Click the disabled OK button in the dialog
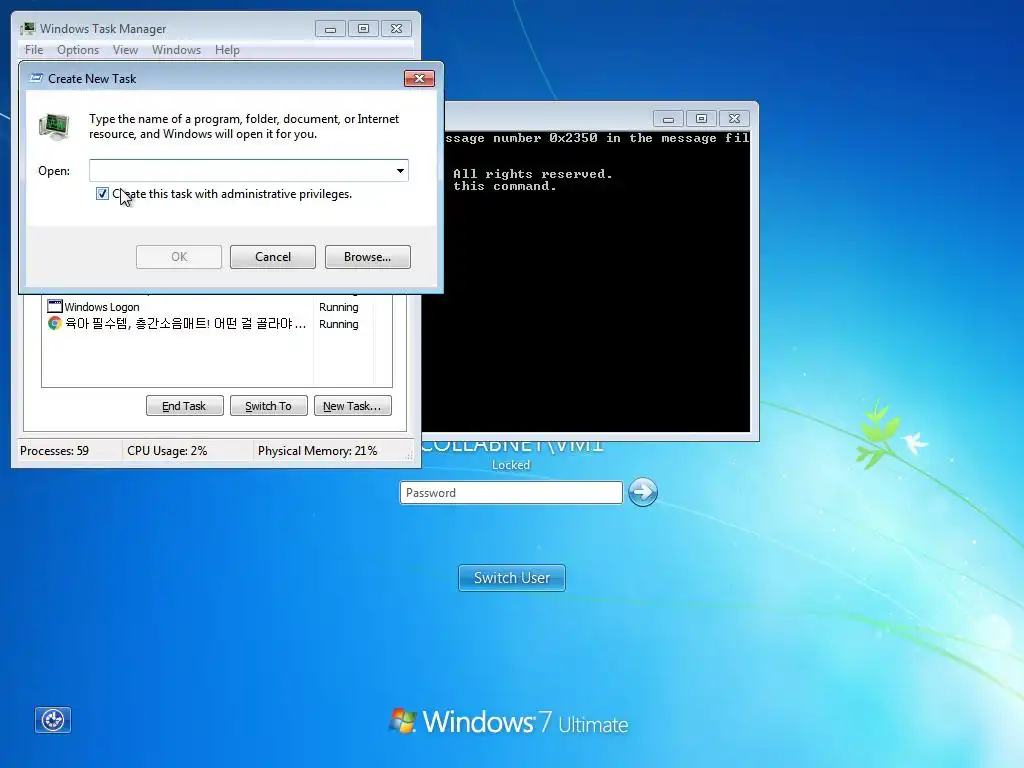This screenshot has height=768, width=1024. point(179,257)
